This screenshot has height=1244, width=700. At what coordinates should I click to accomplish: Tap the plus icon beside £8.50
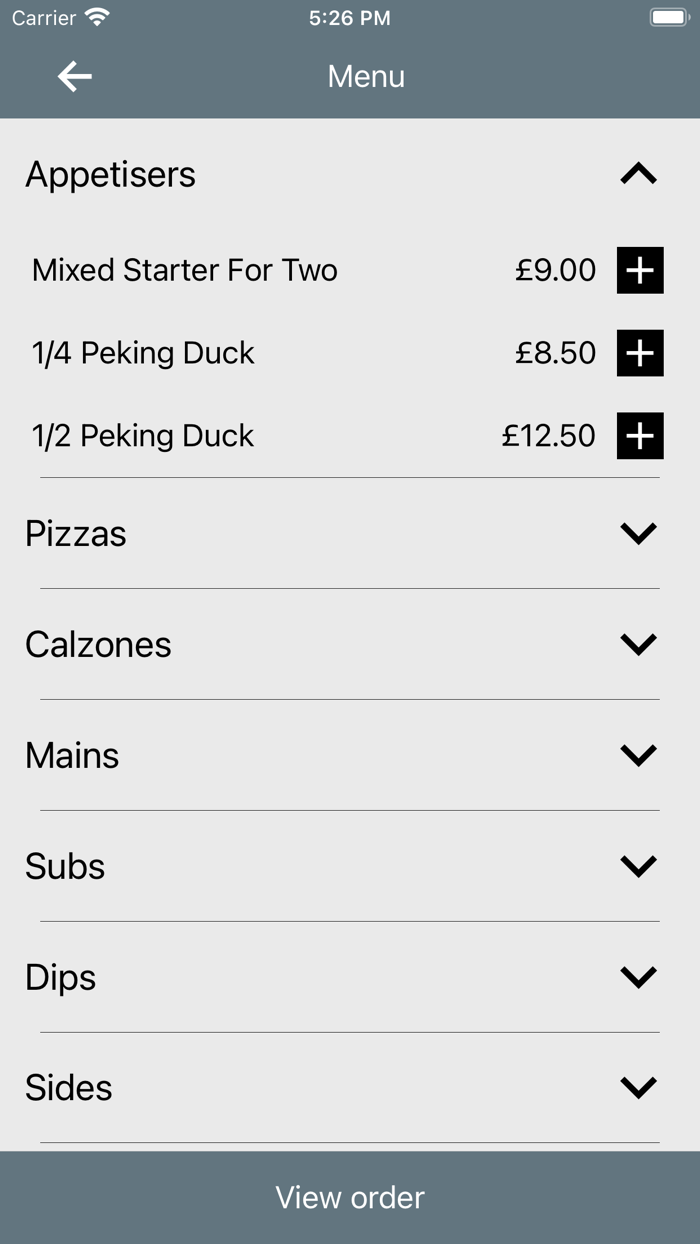[640, 353]
